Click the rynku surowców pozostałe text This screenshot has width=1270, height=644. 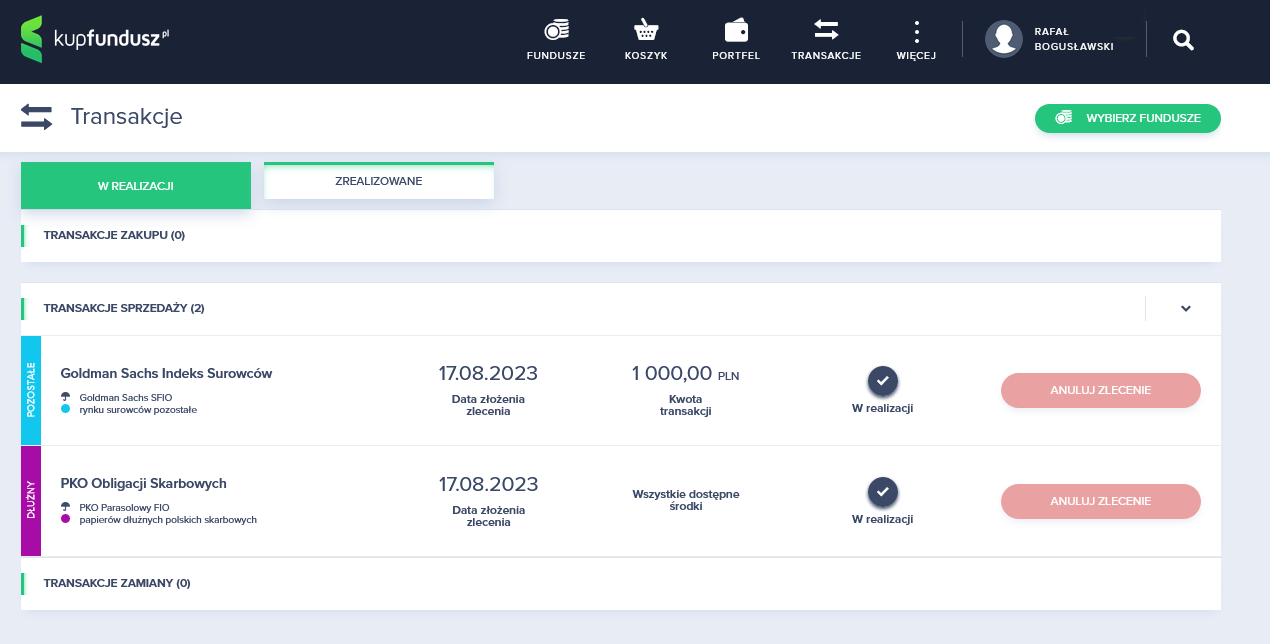point(138,409)
